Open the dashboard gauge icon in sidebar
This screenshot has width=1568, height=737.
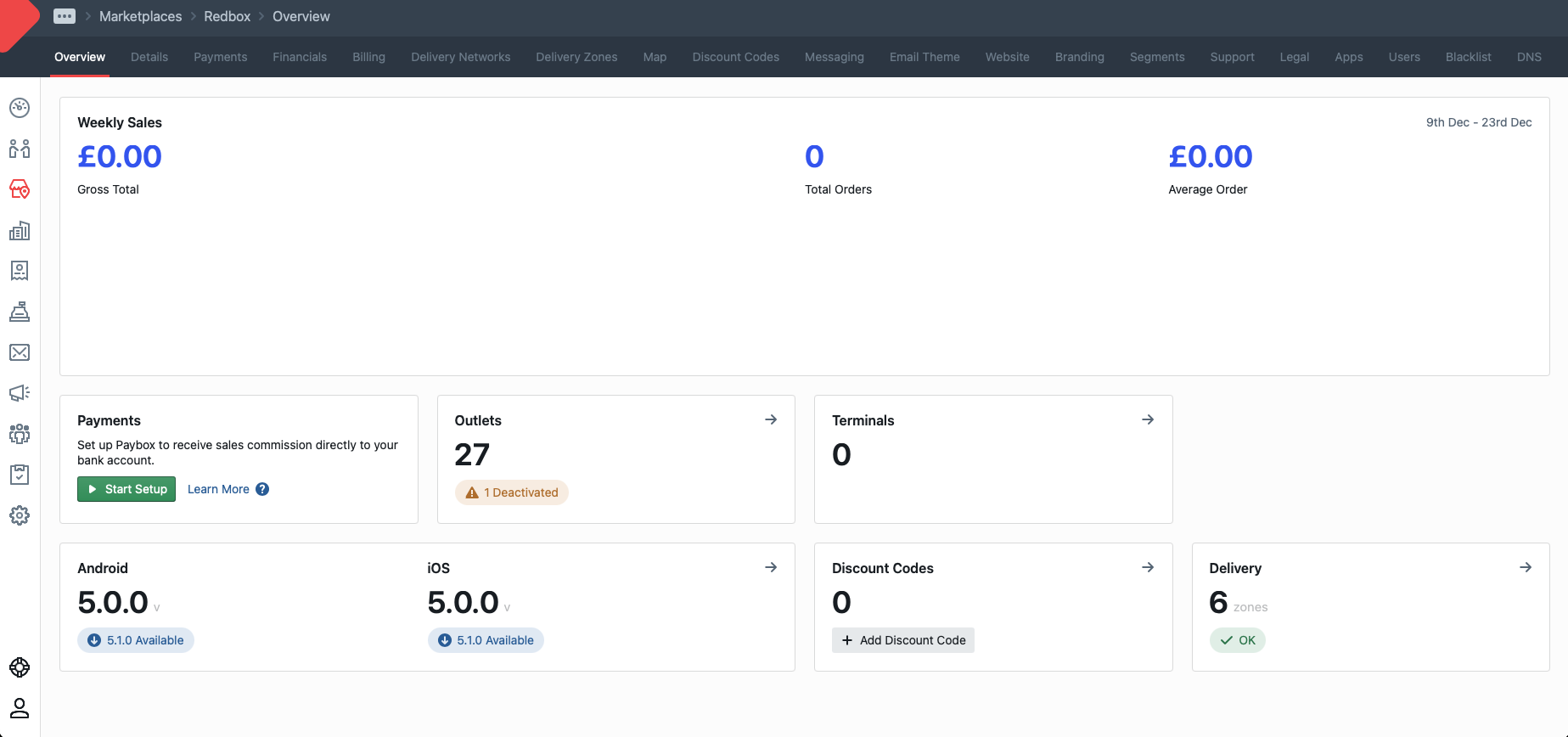[20, 108]
